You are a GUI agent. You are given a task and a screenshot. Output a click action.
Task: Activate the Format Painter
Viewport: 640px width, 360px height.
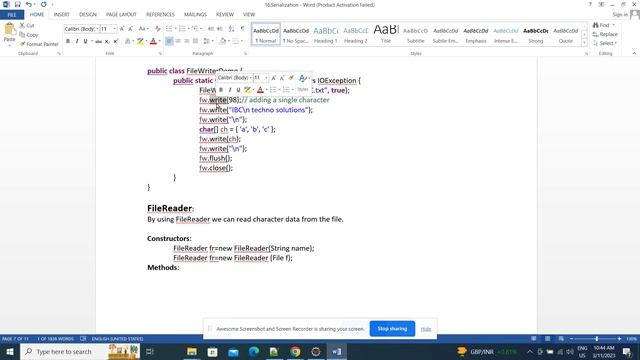click(39, 44)
